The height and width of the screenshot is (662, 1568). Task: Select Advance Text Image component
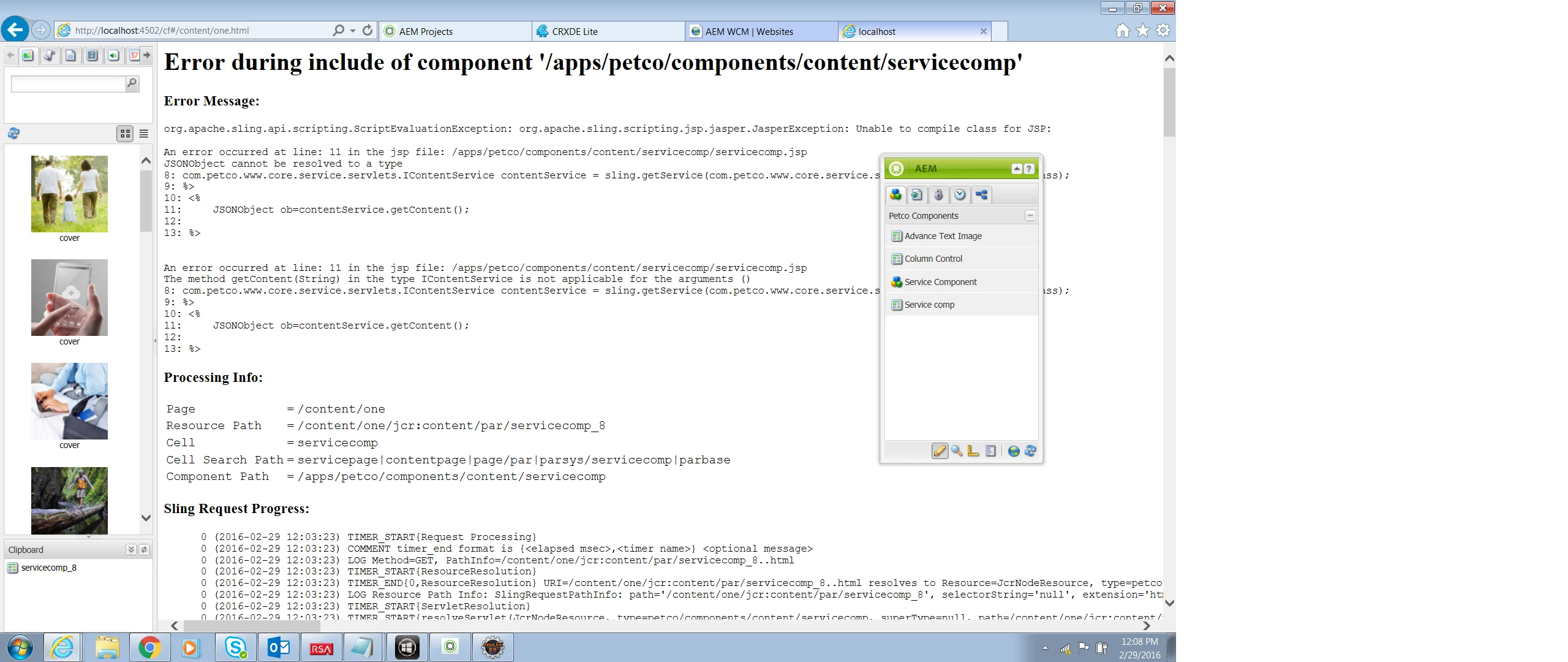[943, 236]
